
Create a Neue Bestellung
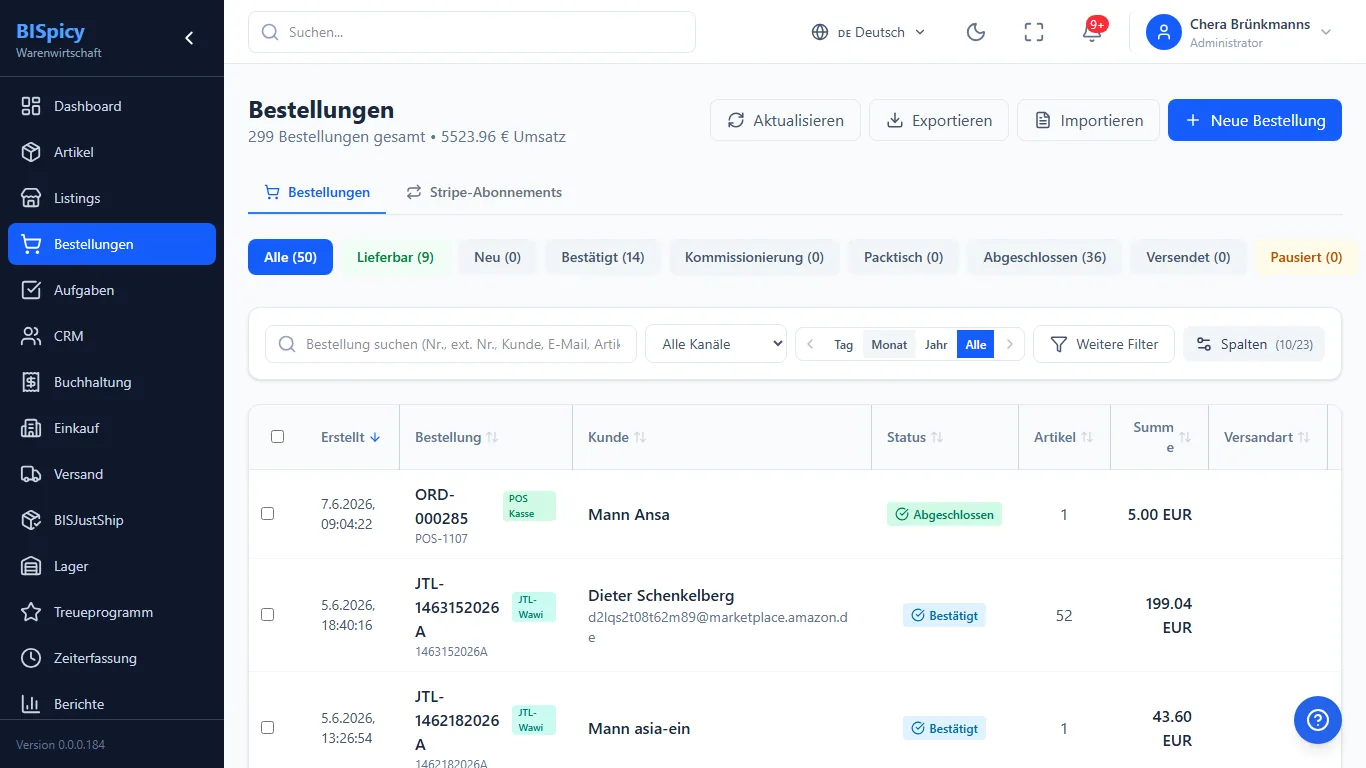(x=1255, y=120)
